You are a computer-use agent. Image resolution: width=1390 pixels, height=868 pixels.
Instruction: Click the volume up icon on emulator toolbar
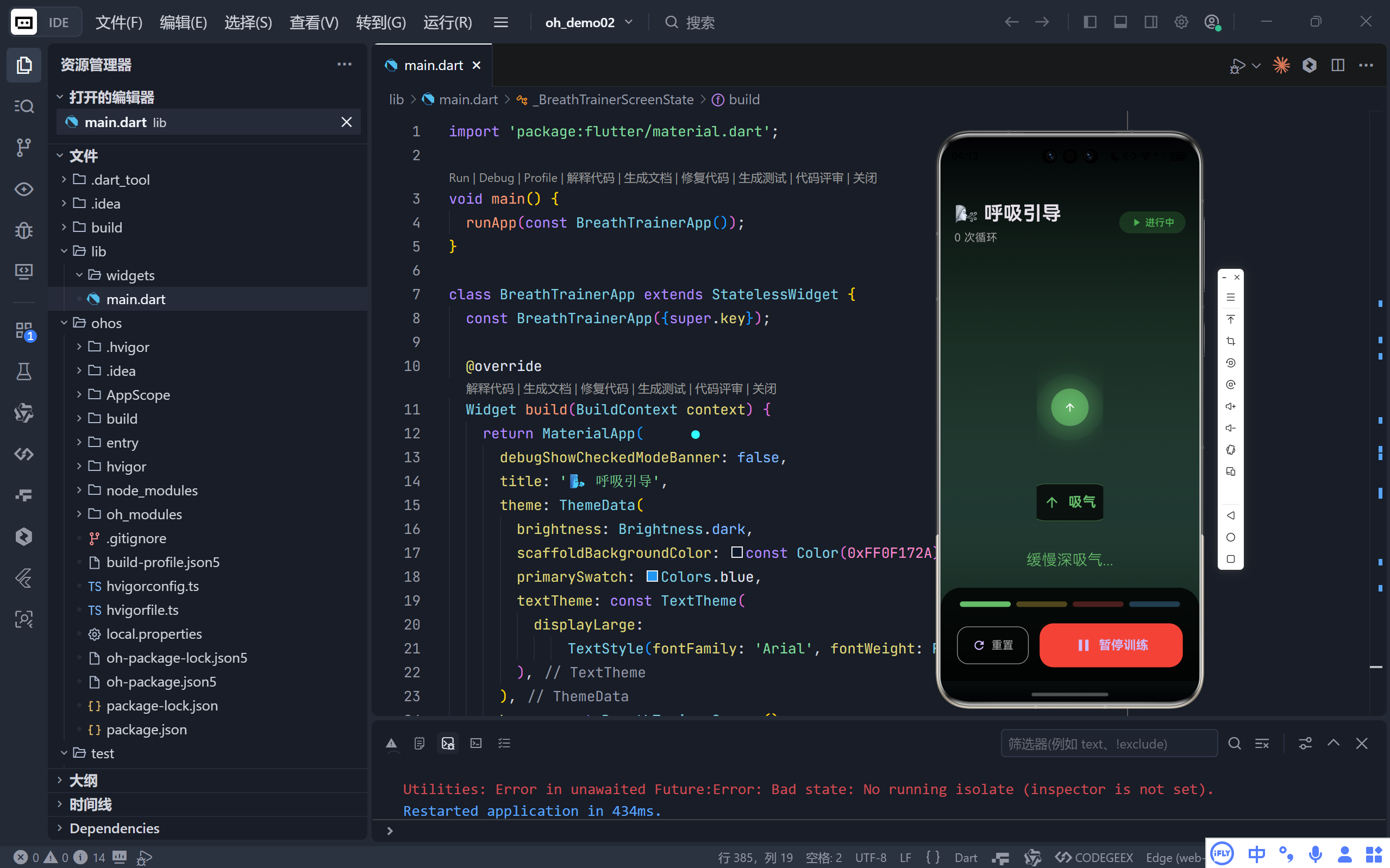1230,406
